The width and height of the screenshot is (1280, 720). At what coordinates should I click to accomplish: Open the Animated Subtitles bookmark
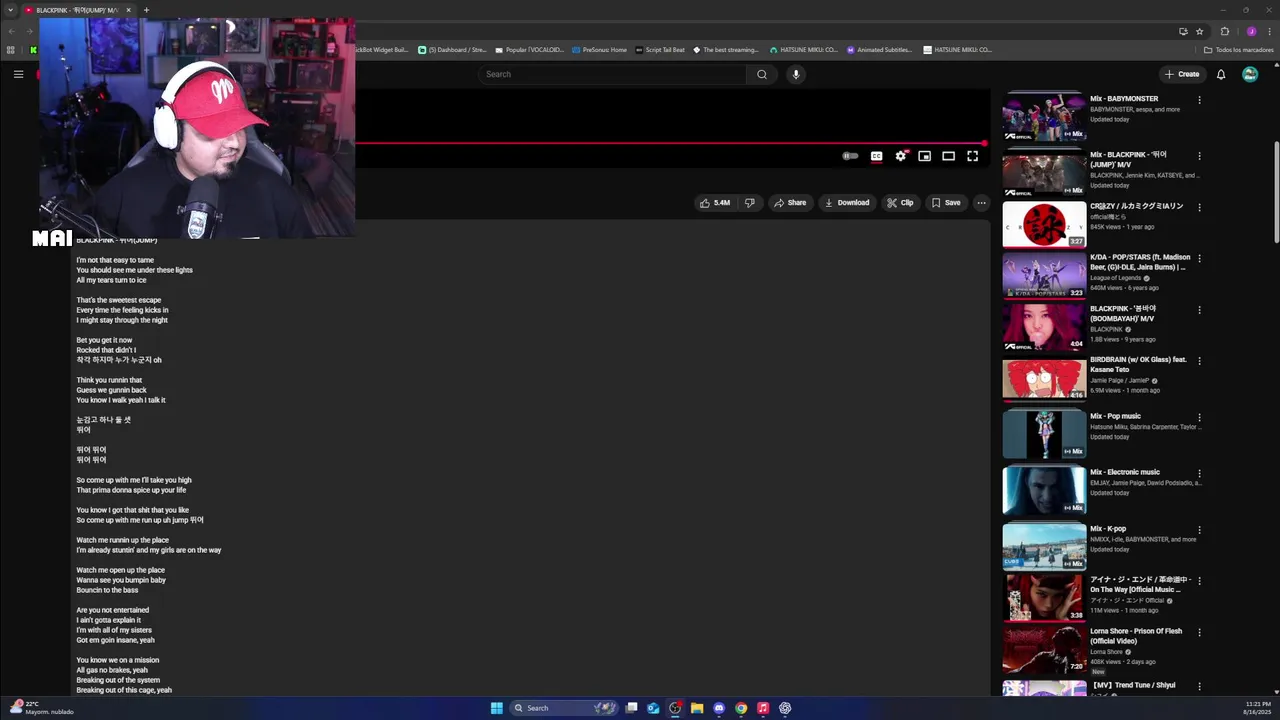tap(879, 50)
